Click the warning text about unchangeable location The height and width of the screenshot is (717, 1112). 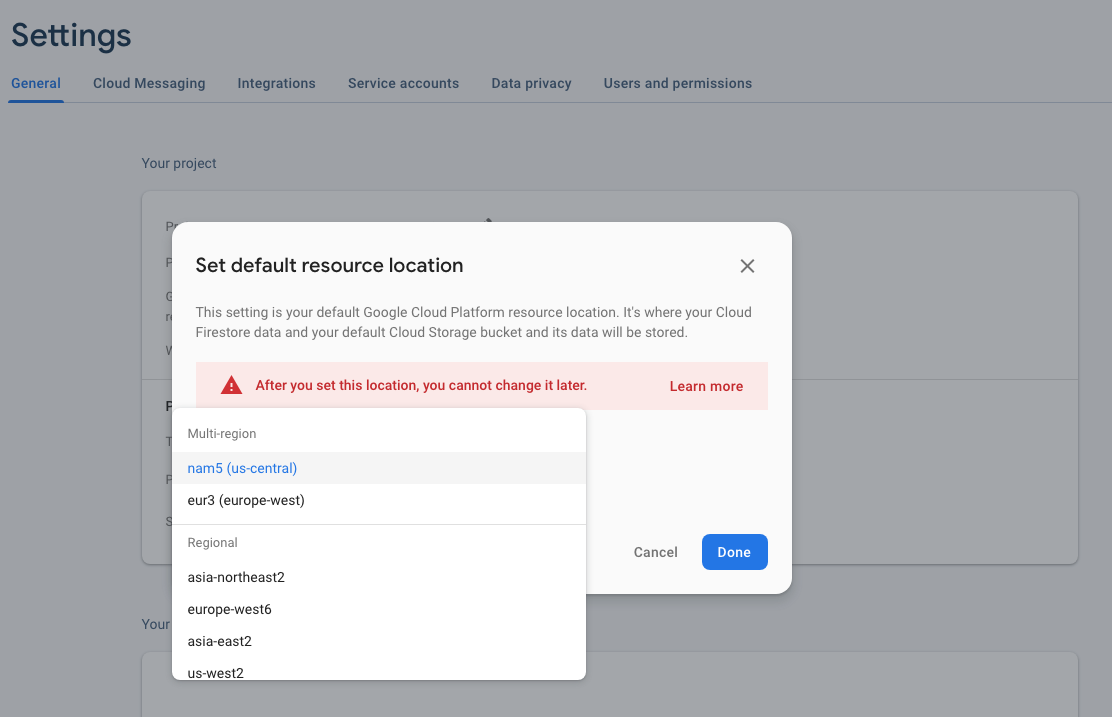tap(421, 385)
